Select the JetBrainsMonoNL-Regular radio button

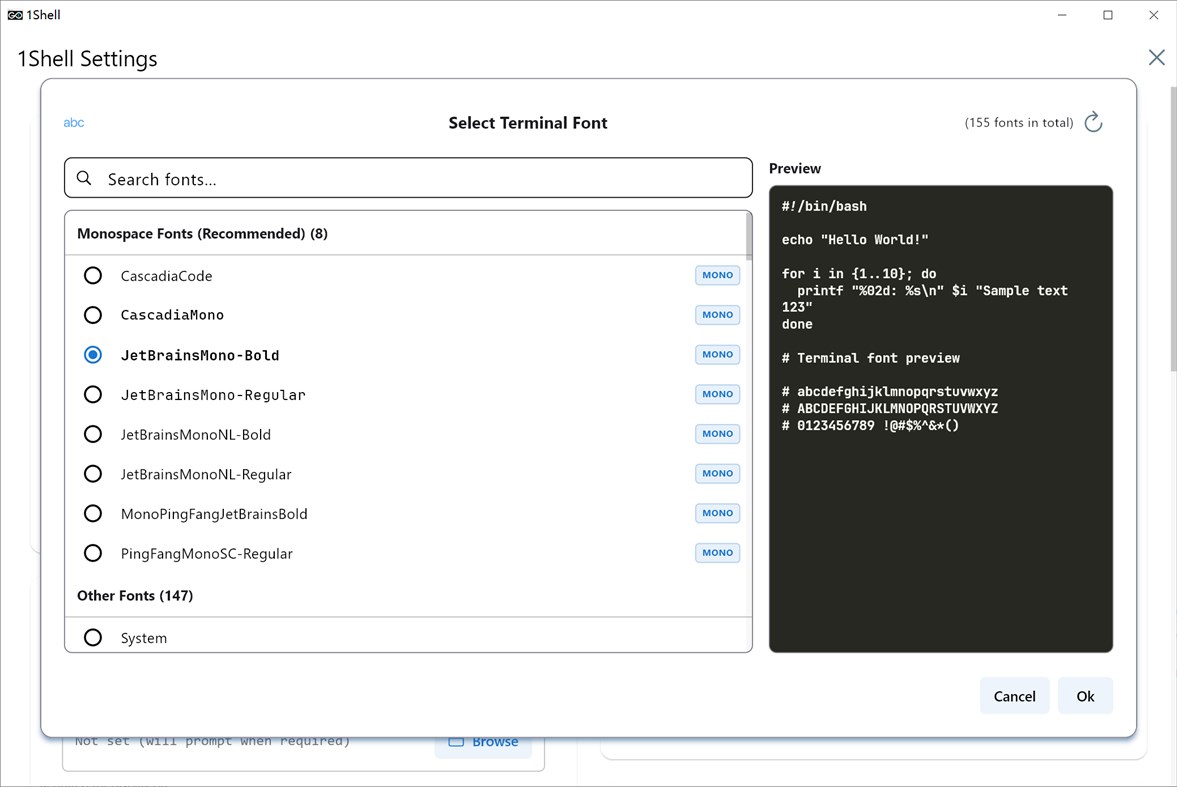pos(93,474)
